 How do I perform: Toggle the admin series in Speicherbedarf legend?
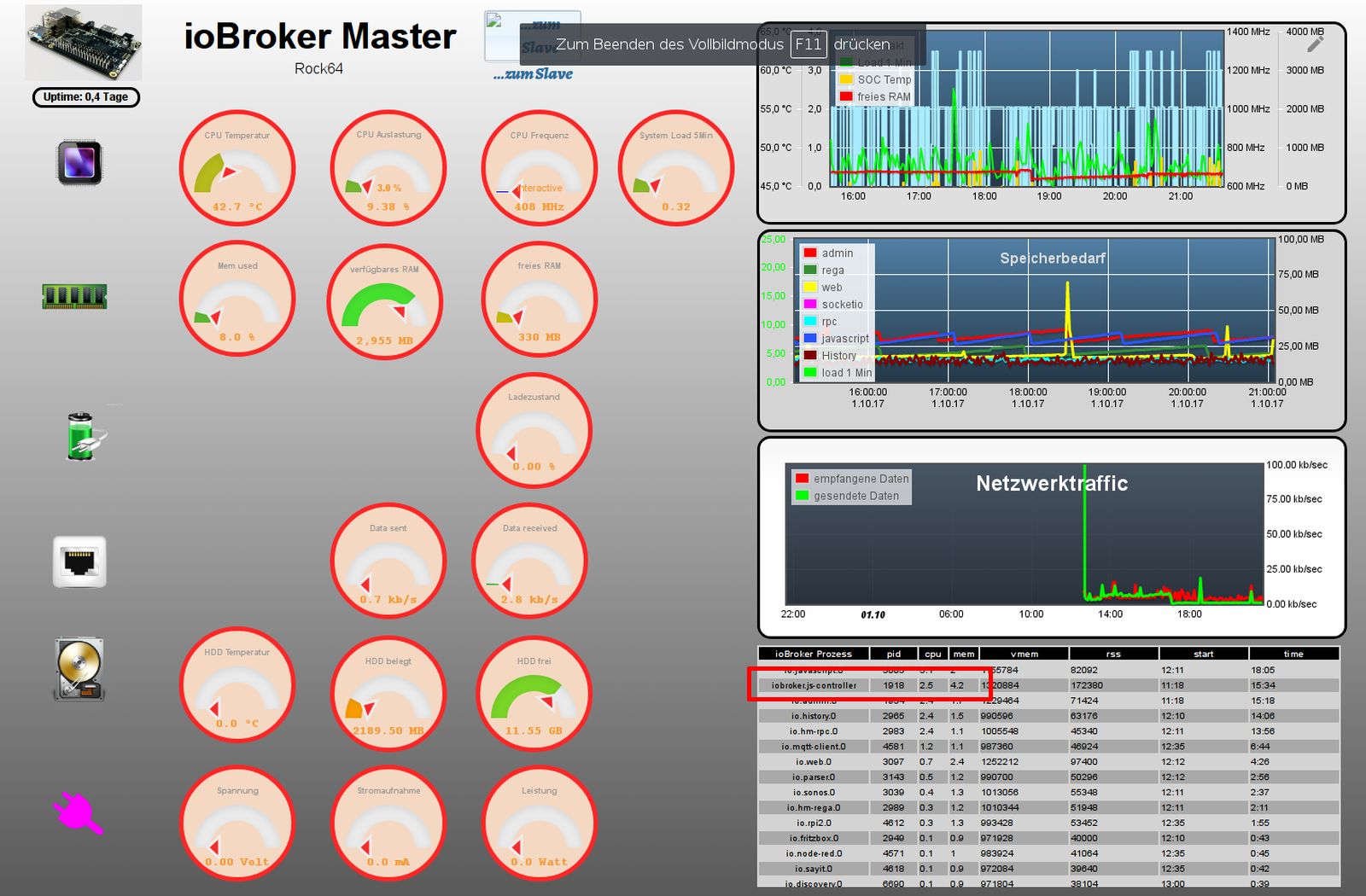click(828, 253)
